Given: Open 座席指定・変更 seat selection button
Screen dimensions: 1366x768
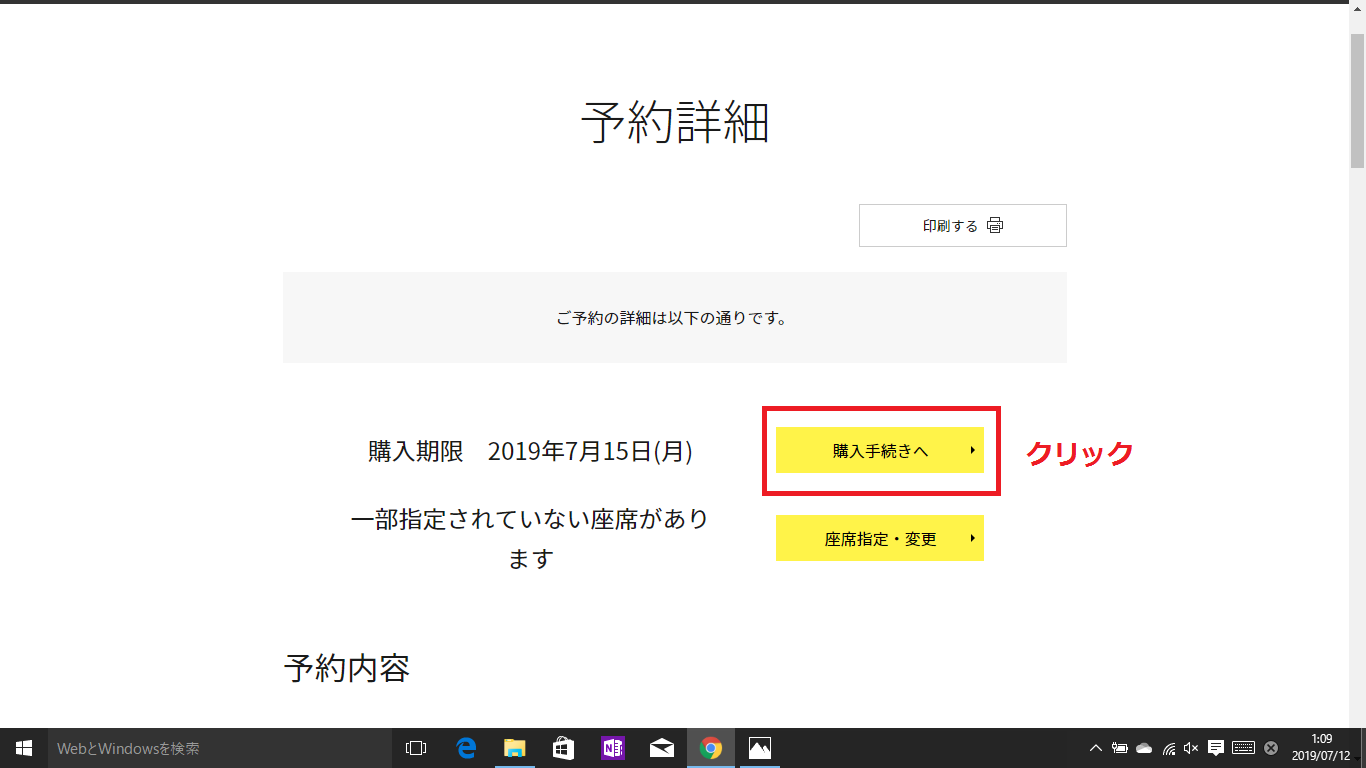Looking at the screenshot, I should (x=879, y=539).
